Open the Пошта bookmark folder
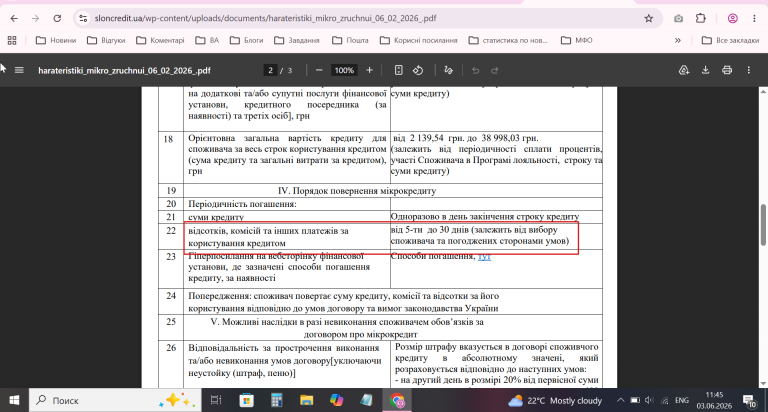 point(350,40)
